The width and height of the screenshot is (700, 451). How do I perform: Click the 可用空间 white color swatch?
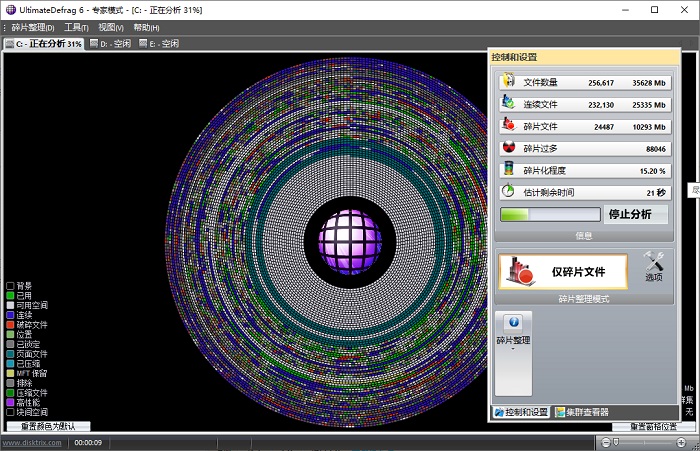coord(10,305)
